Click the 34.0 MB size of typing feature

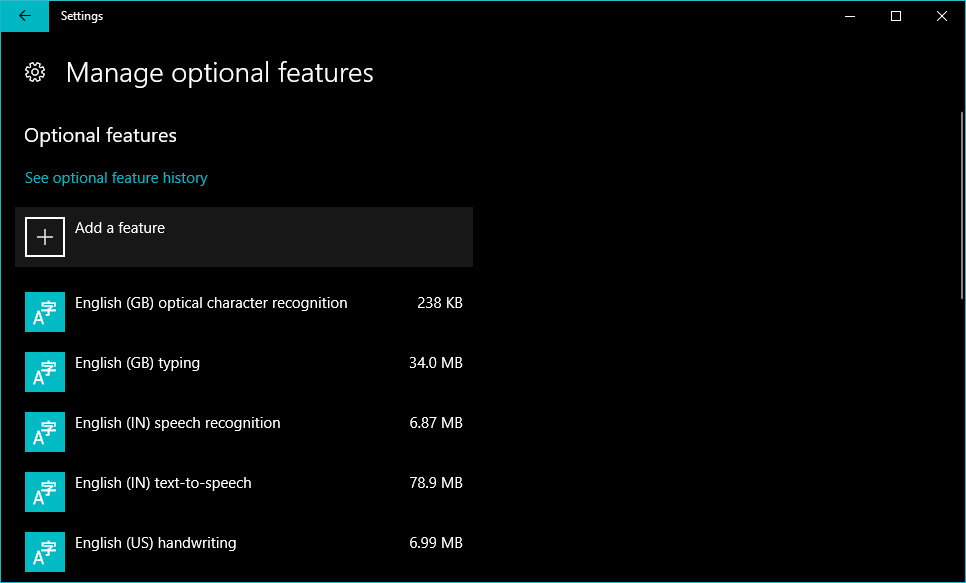pyautogui.click(x=436, y=363)
